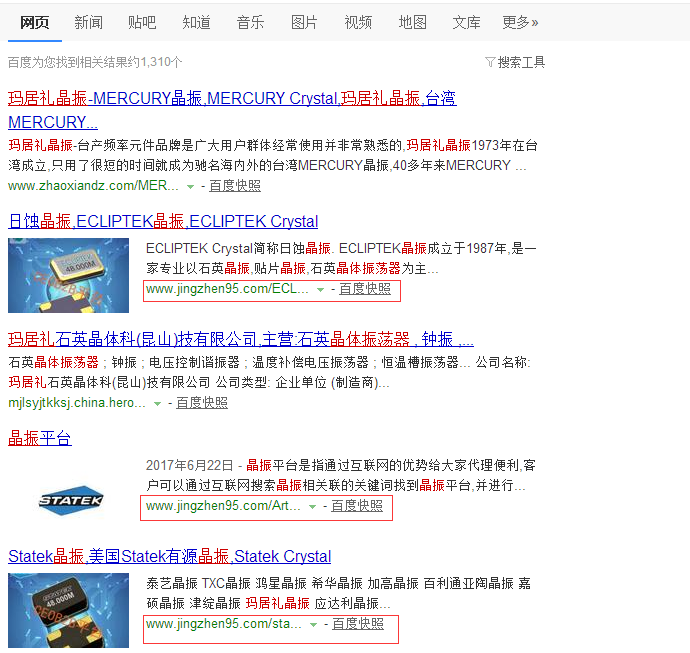Open Statek晶振,美国Statek有源晶振 result title
The image size is (690, 653).
[169, 557]
